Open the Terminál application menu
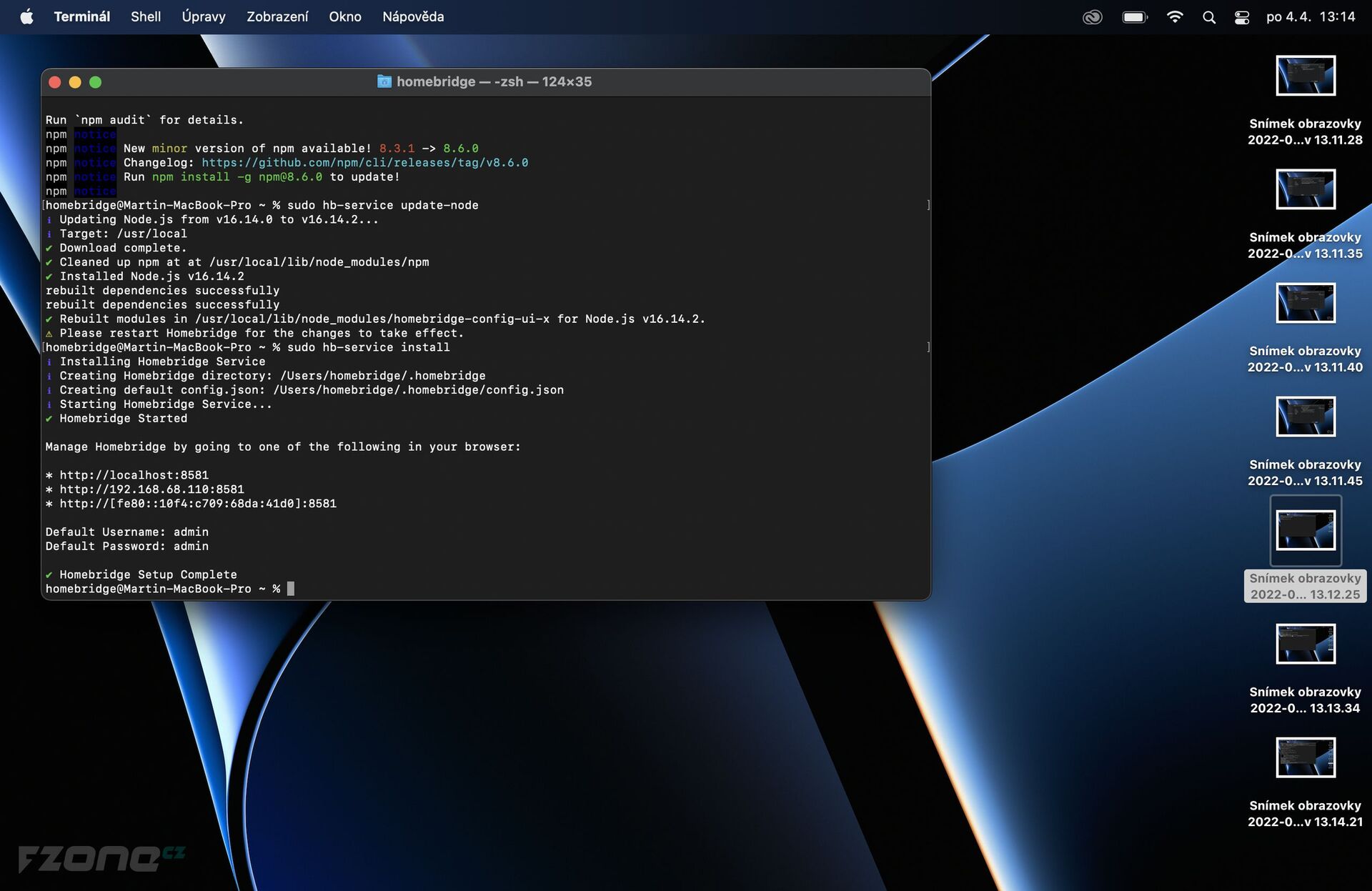This screenshot has width=1372, height=891. pyautogui.click(x=81, y=16)
